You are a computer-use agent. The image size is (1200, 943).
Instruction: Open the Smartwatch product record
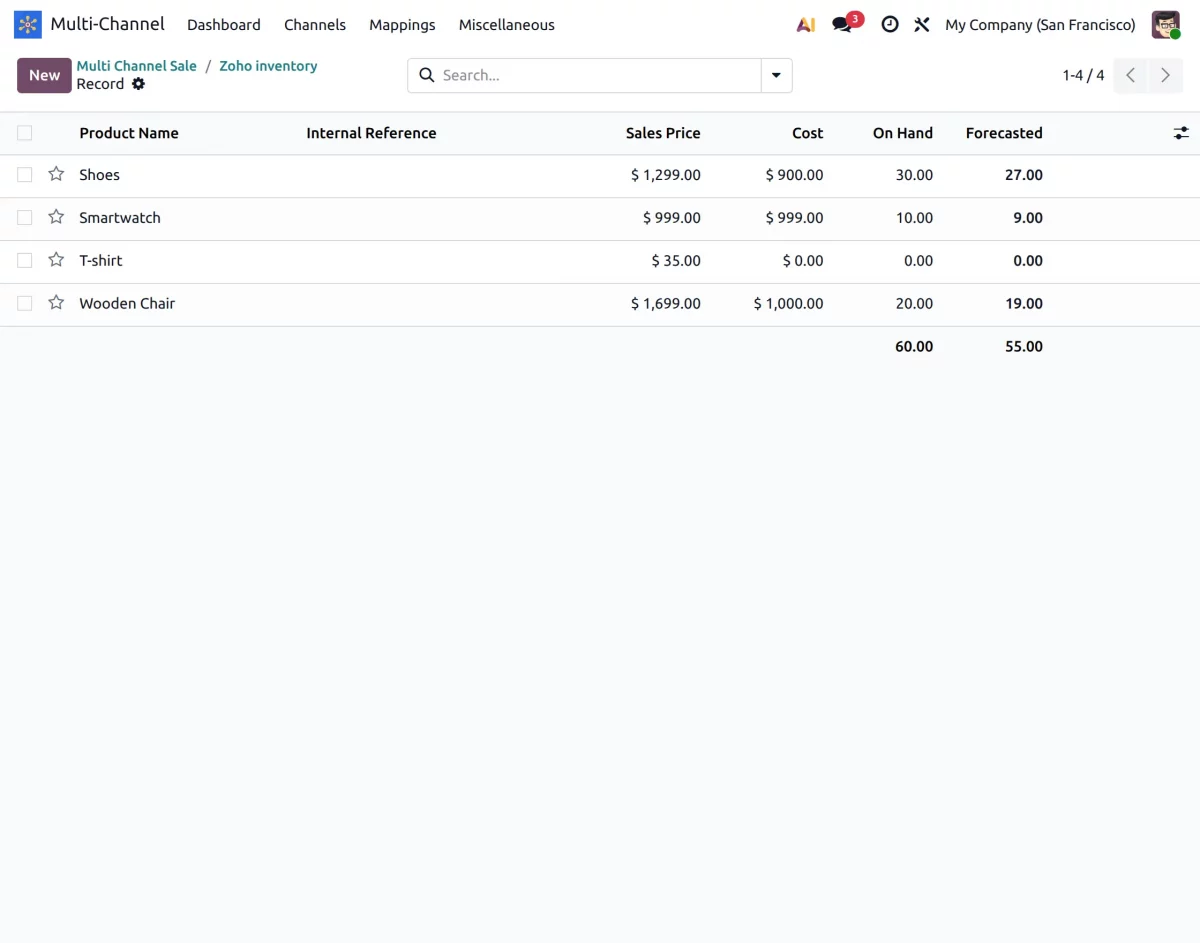click(119, 218)
